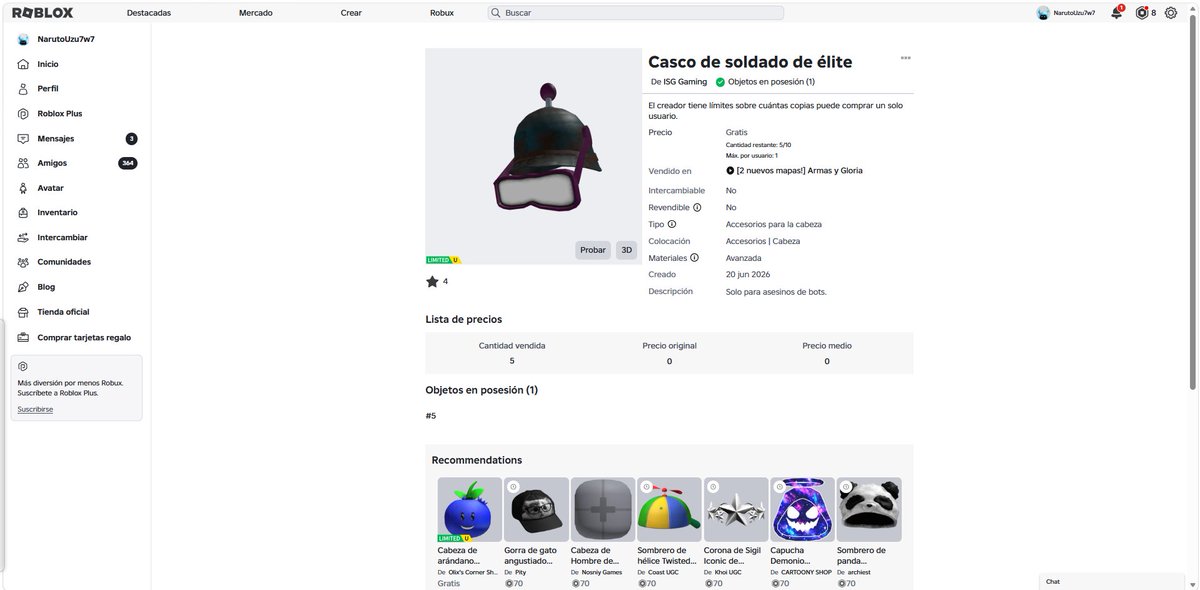Open the Destacadas tab
Viewport: 1200px width, 590px height.
[x=149, y=13]
